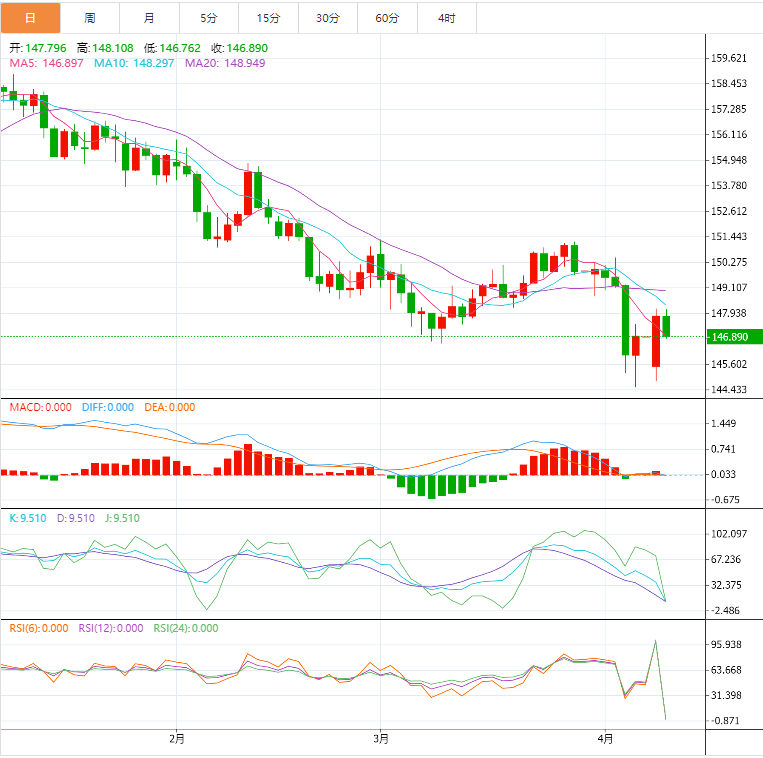Click the 2月 date axis marker
Screen dimensions: 763x758
tap(177, 739)
